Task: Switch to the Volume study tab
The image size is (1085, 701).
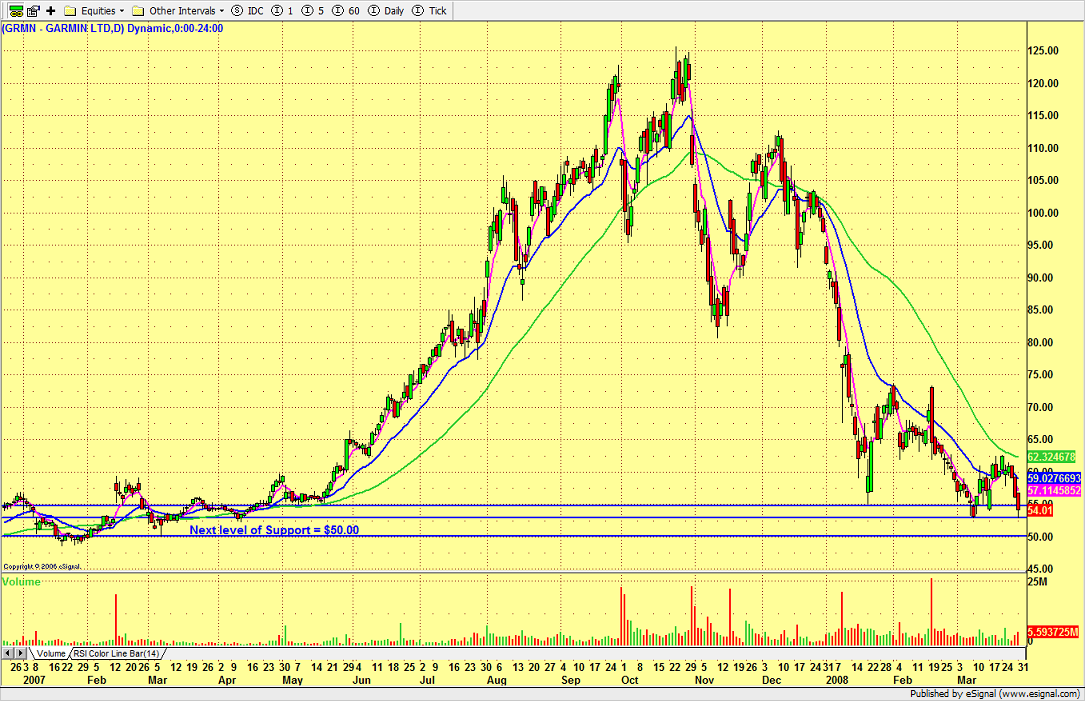Action: click(51, 653)
